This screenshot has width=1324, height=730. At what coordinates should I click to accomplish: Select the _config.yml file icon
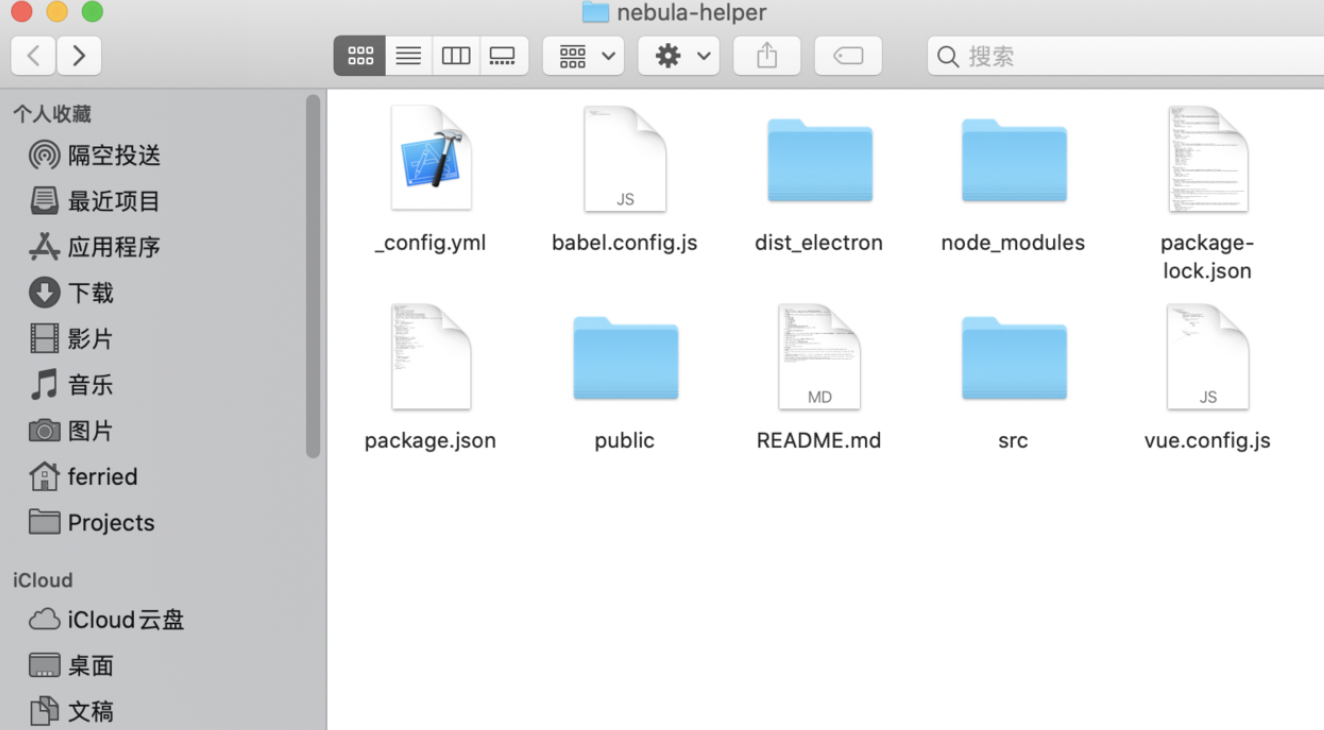(x=430, y=160)
